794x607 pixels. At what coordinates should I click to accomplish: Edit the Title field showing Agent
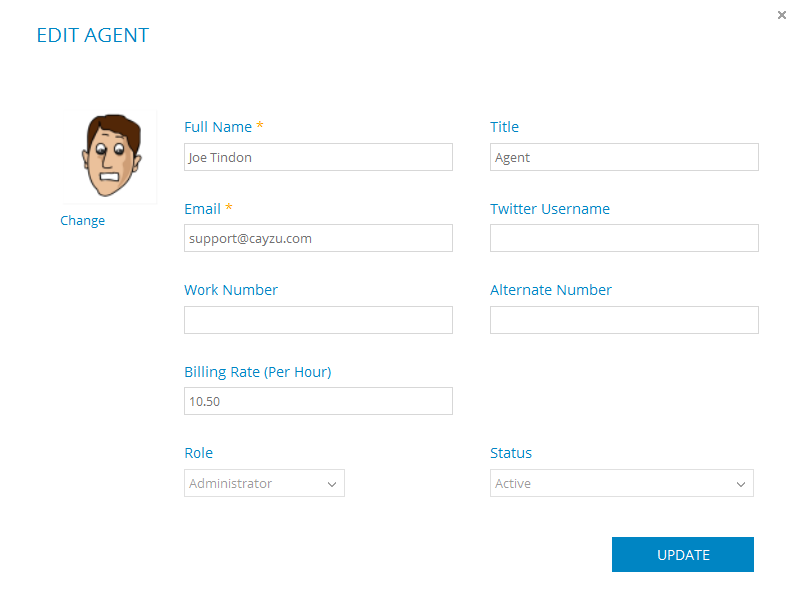[624, 157]
